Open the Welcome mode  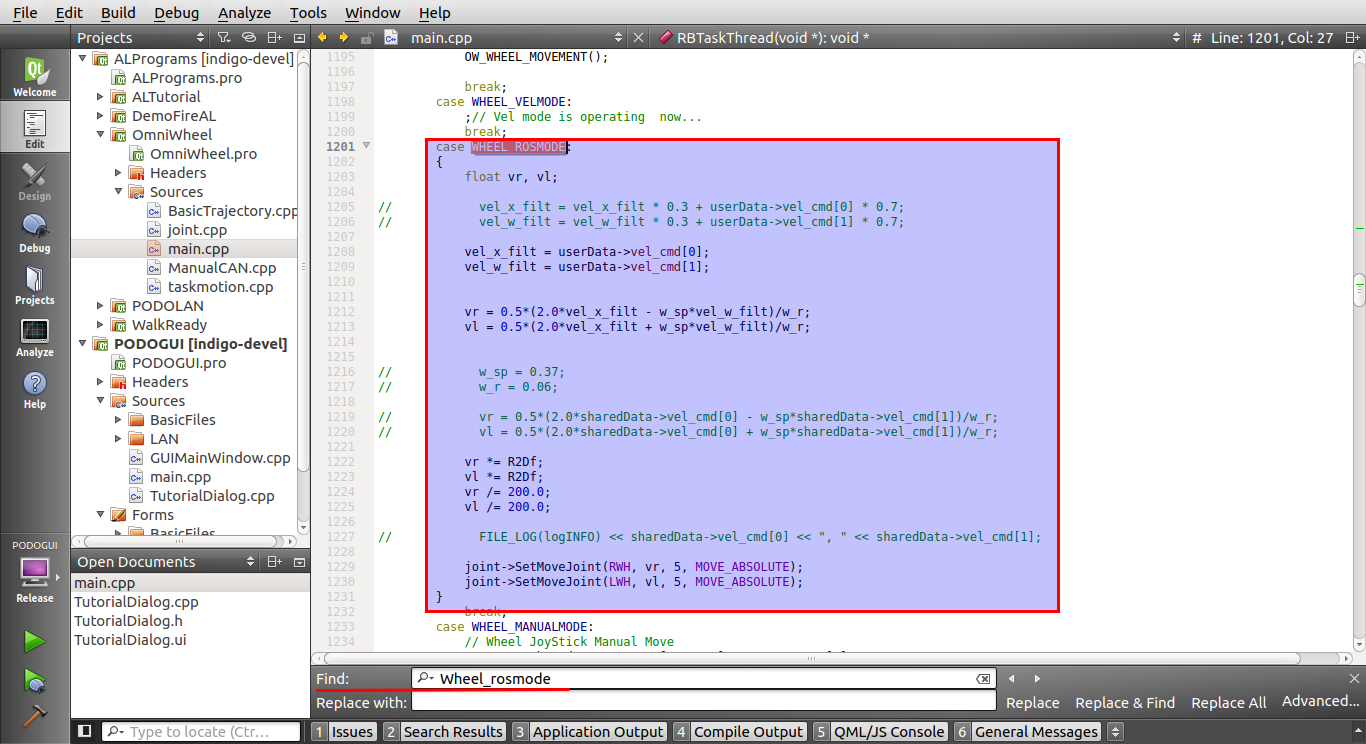tap(34, 77)
